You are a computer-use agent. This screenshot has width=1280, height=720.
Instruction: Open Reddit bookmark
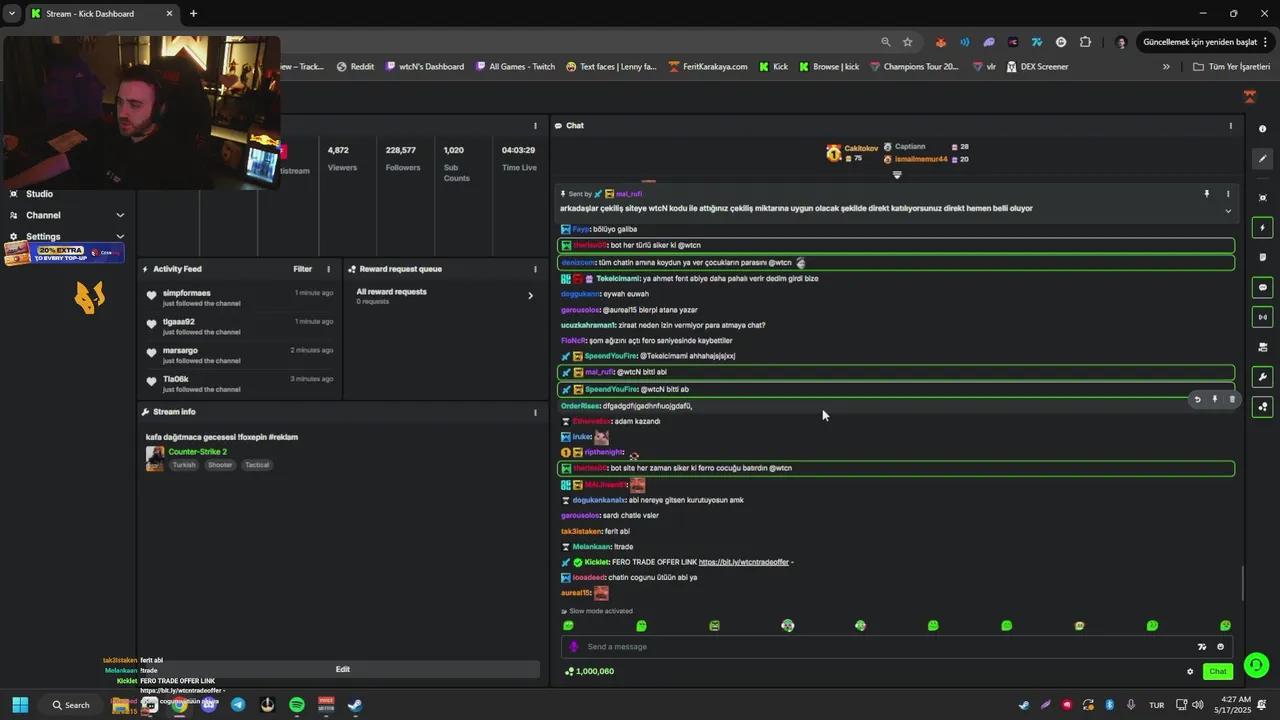click(x=356, y=67)
